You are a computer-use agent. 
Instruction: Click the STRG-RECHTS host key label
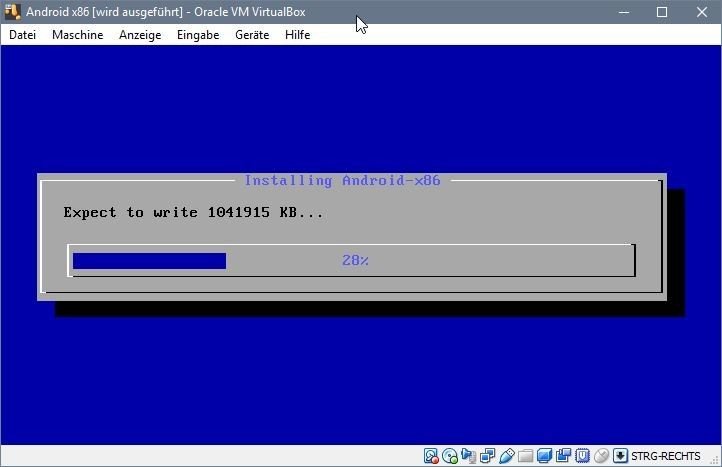tap(665, 456)
